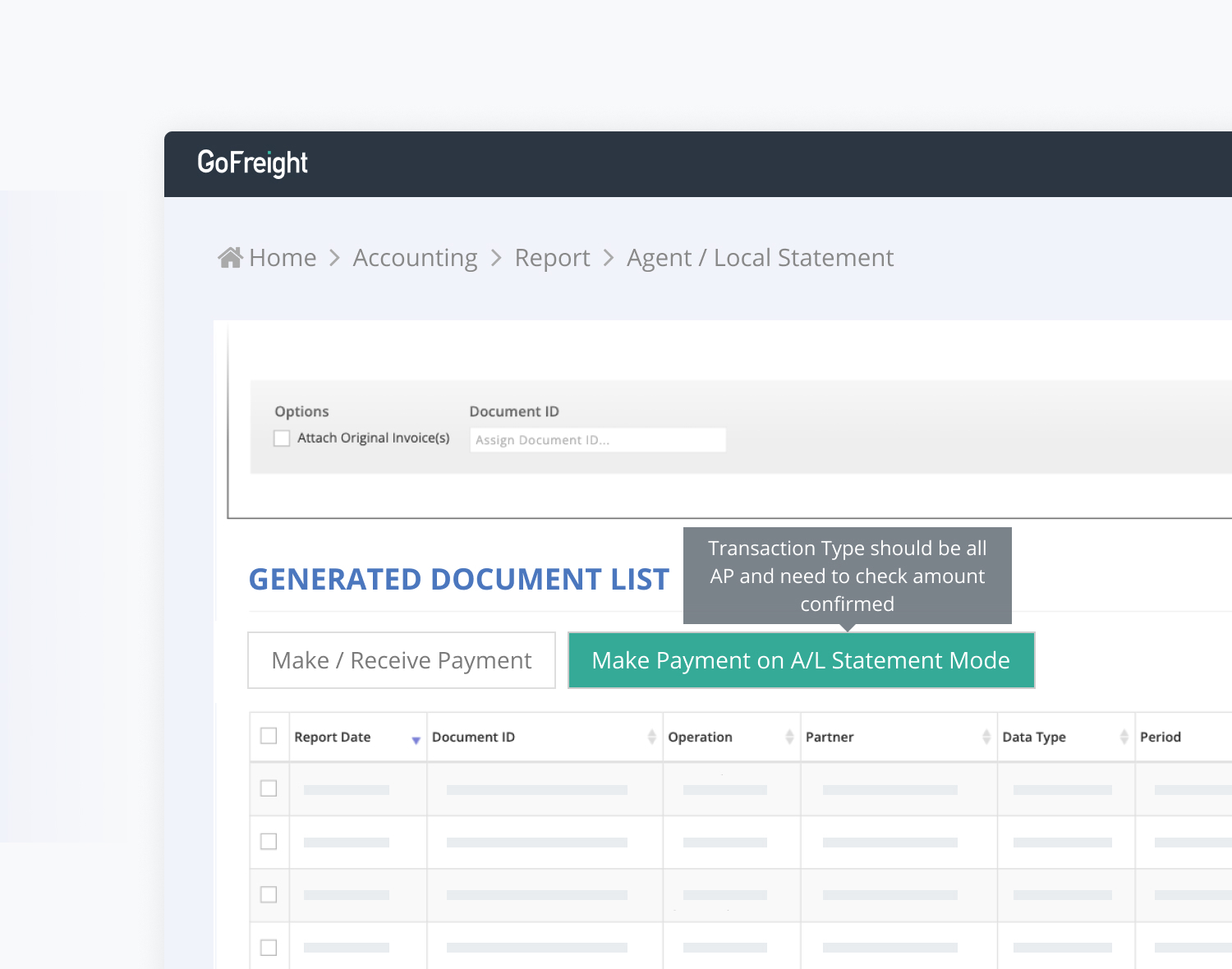Sort by Report Date arrow icon

(x=416, y=740)
